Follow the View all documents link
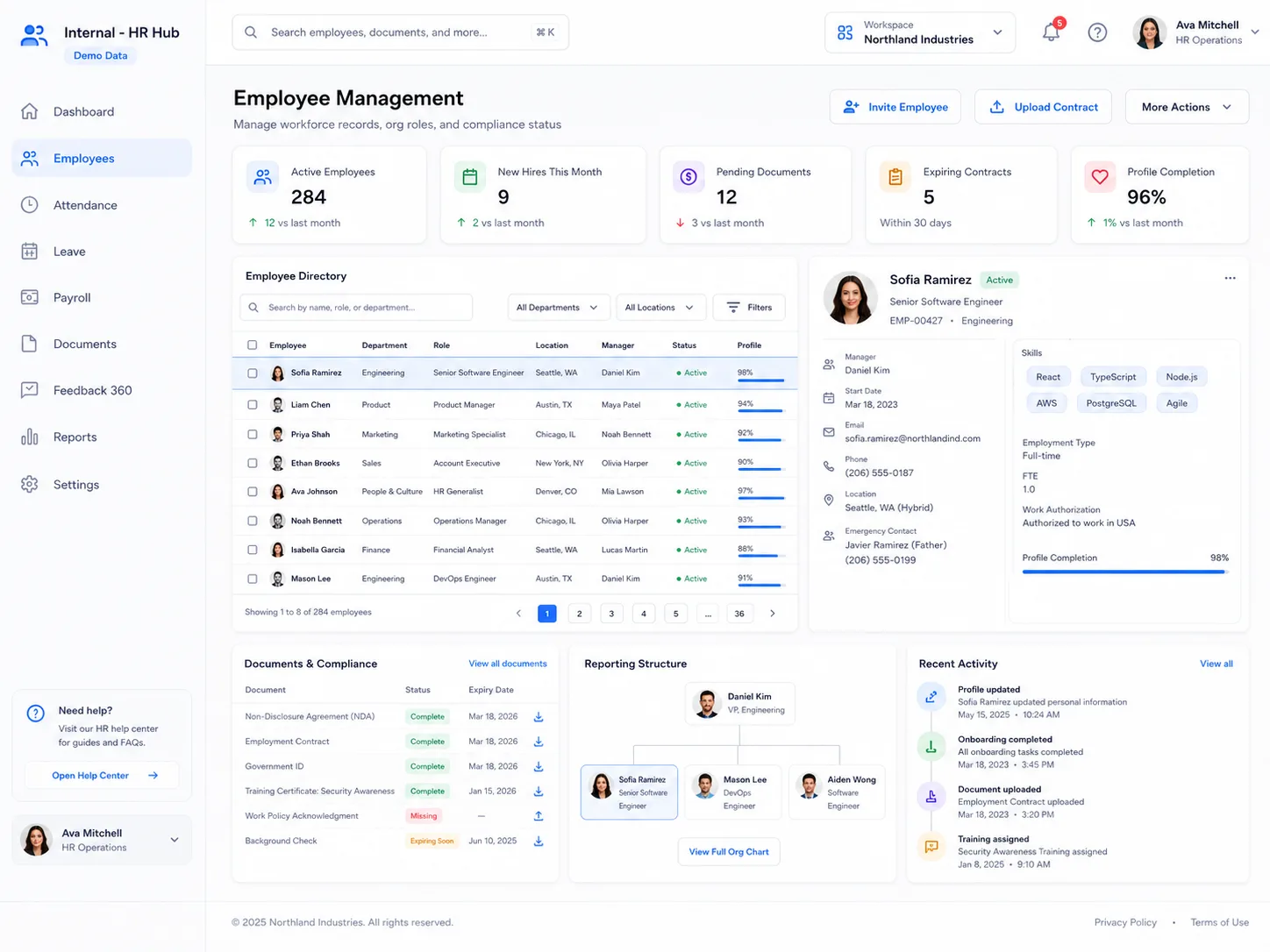The height and width of the screenshot is (952, 1270). (x=508, y=664)
